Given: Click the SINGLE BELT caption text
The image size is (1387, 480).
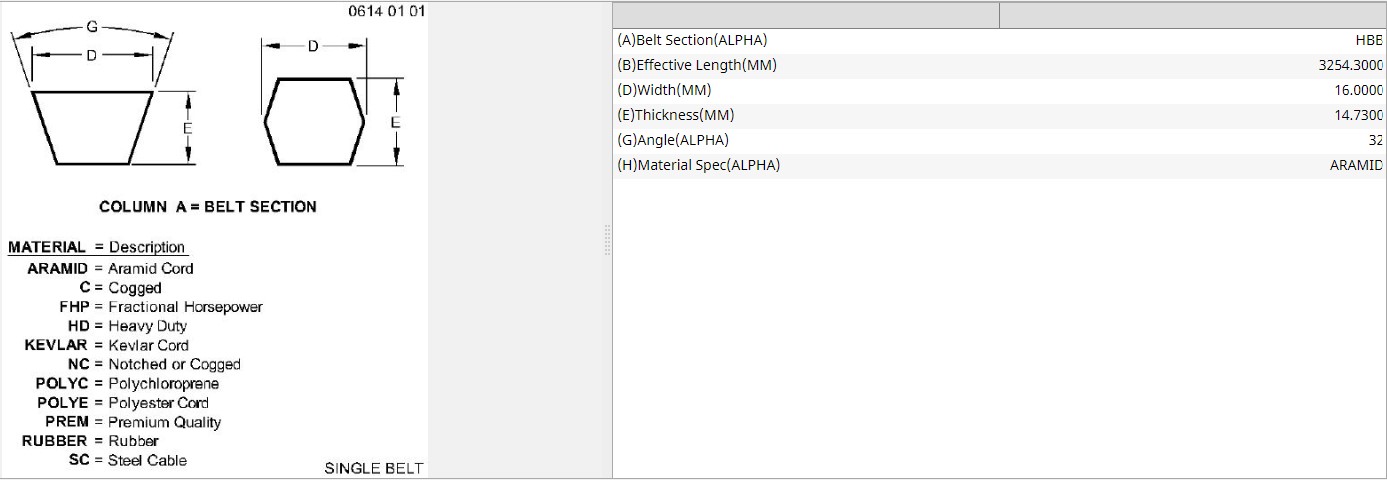Looking at the screenshot, I should pos(373,468).
